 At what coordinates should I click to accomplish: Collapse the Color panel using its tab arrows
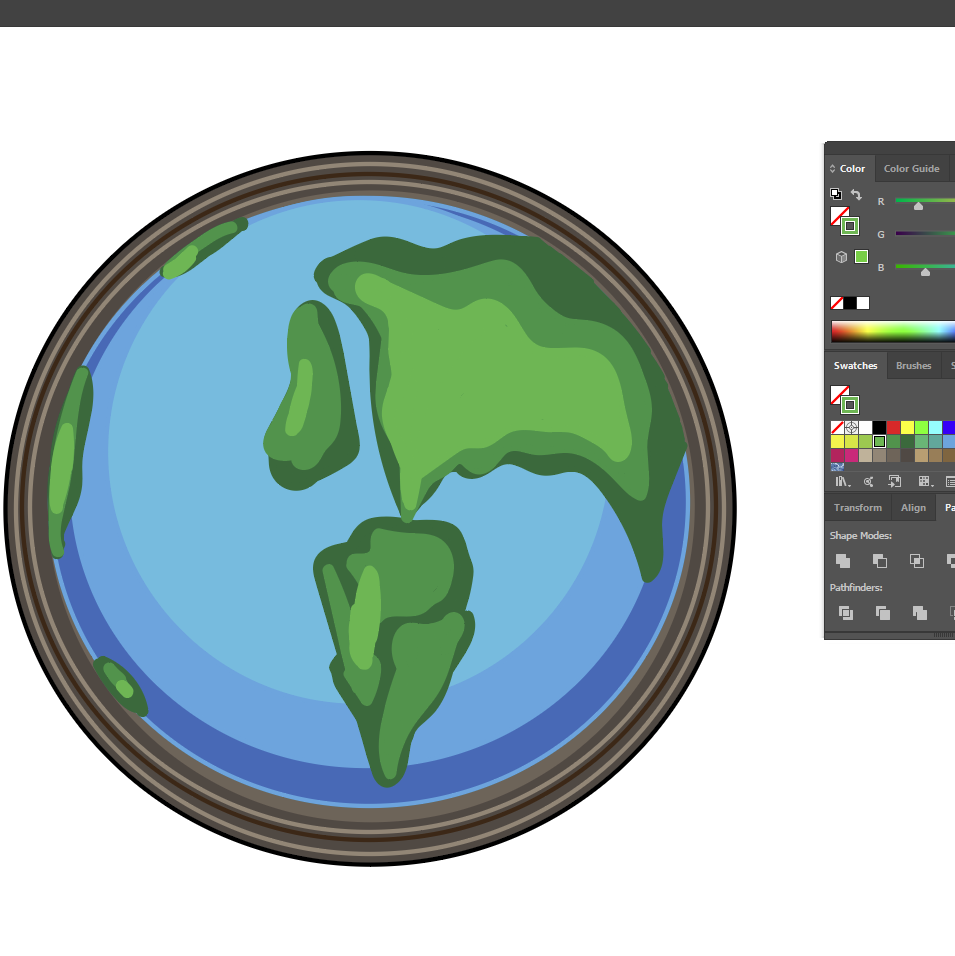(832, 169)
